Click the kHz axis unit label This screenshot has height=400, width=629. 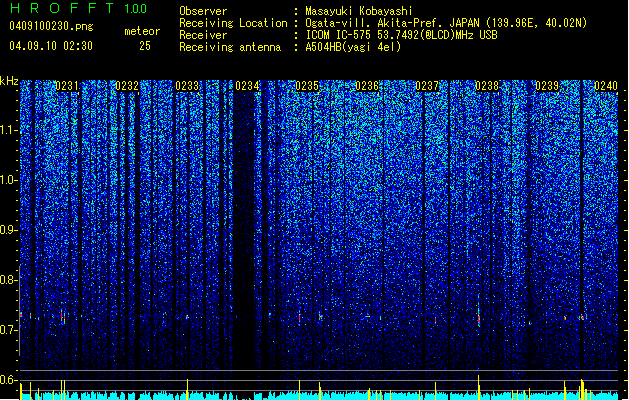click(x=9, y=81)
